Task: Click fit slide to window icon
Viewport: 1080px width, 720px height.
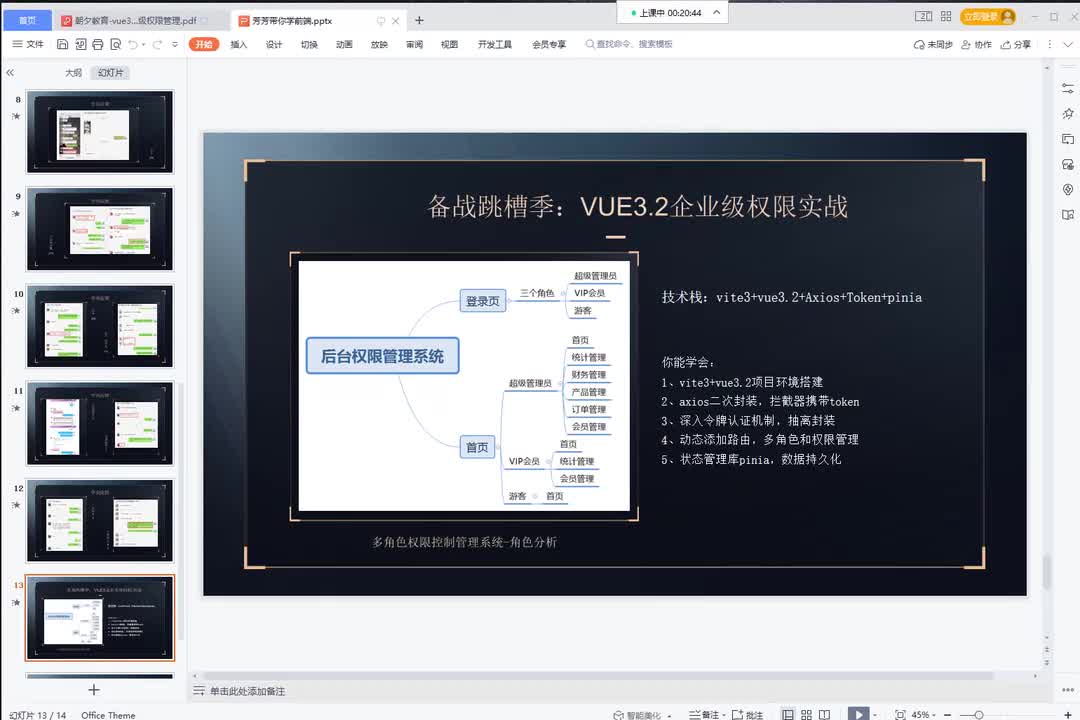Action: coord(900,715)
